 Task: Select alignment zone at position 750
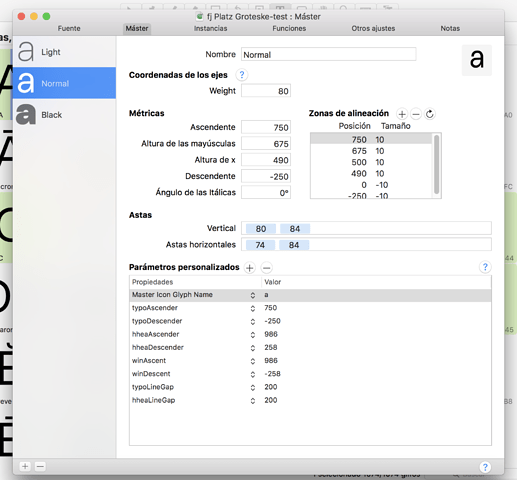coord(371,139)
